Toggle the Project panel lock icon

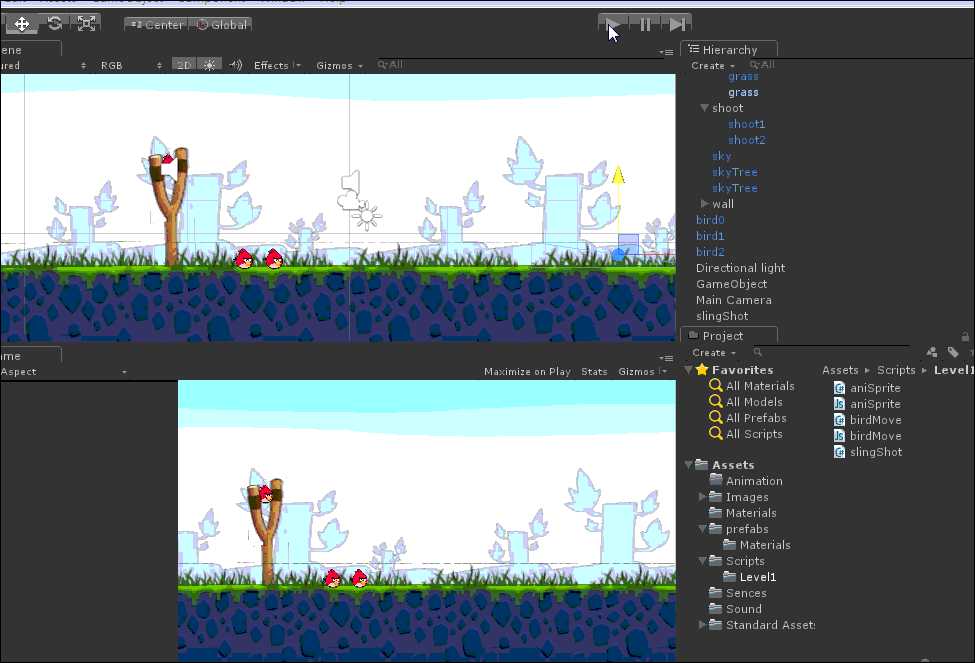point(965,336)
